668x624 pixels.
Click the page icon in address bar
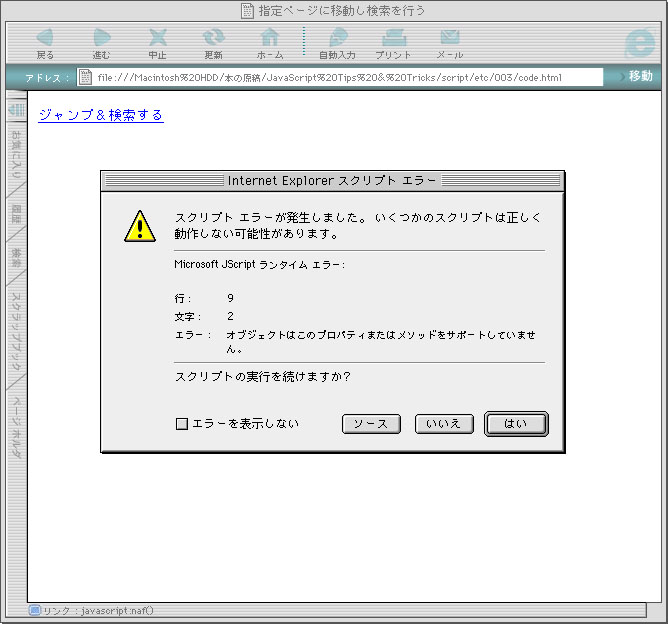tap(86, 77)
